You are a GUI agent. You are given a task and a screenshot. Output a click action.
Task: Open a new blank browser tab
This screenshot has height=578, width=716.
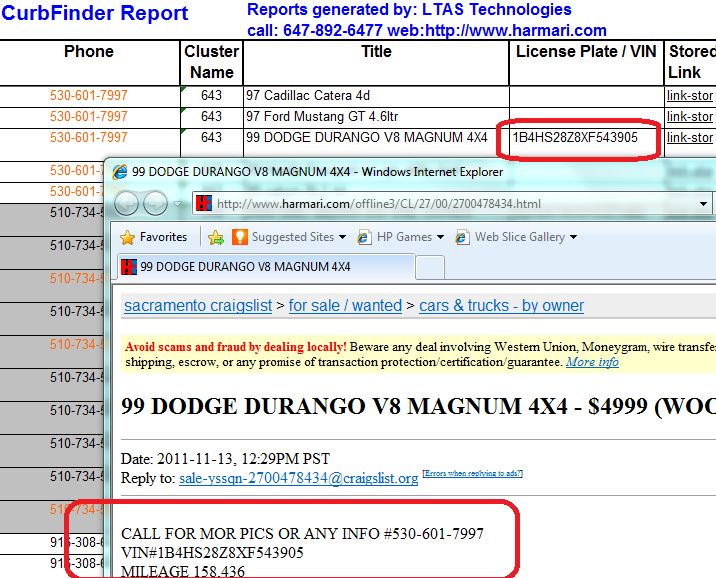tap(430, 268)
